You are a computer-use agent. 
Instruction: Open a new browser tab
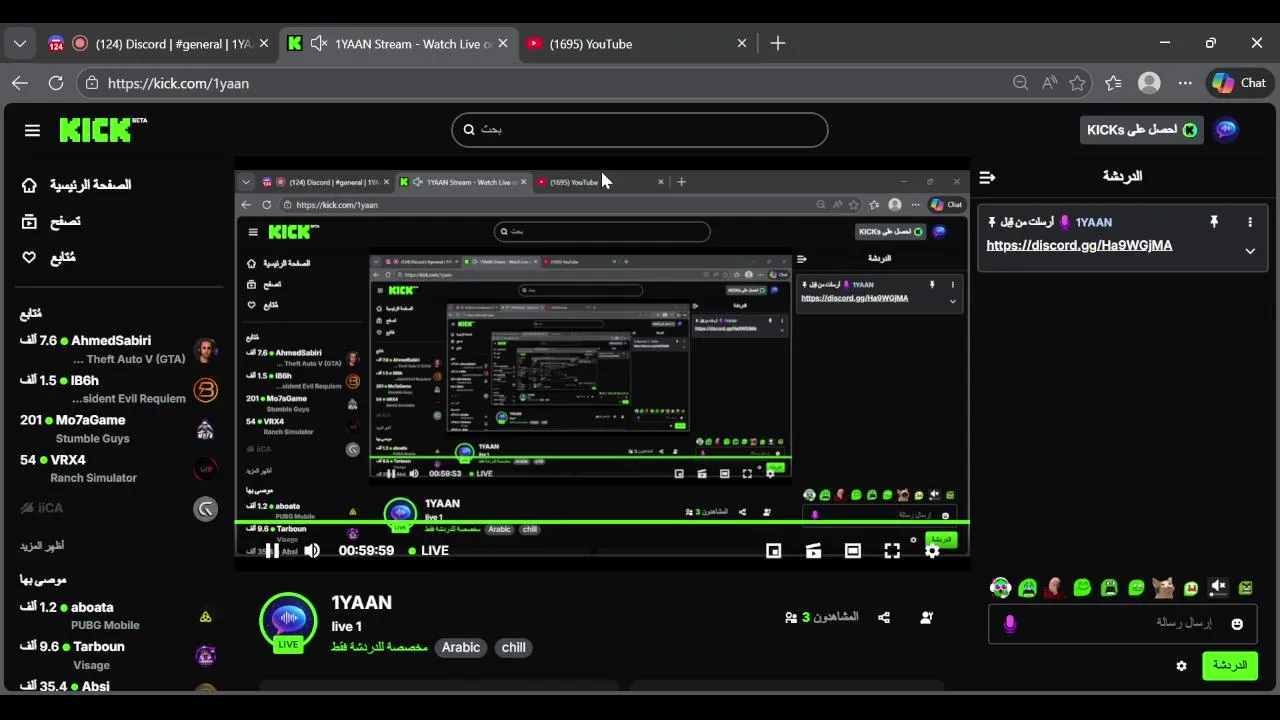click(x=778, y=44)
